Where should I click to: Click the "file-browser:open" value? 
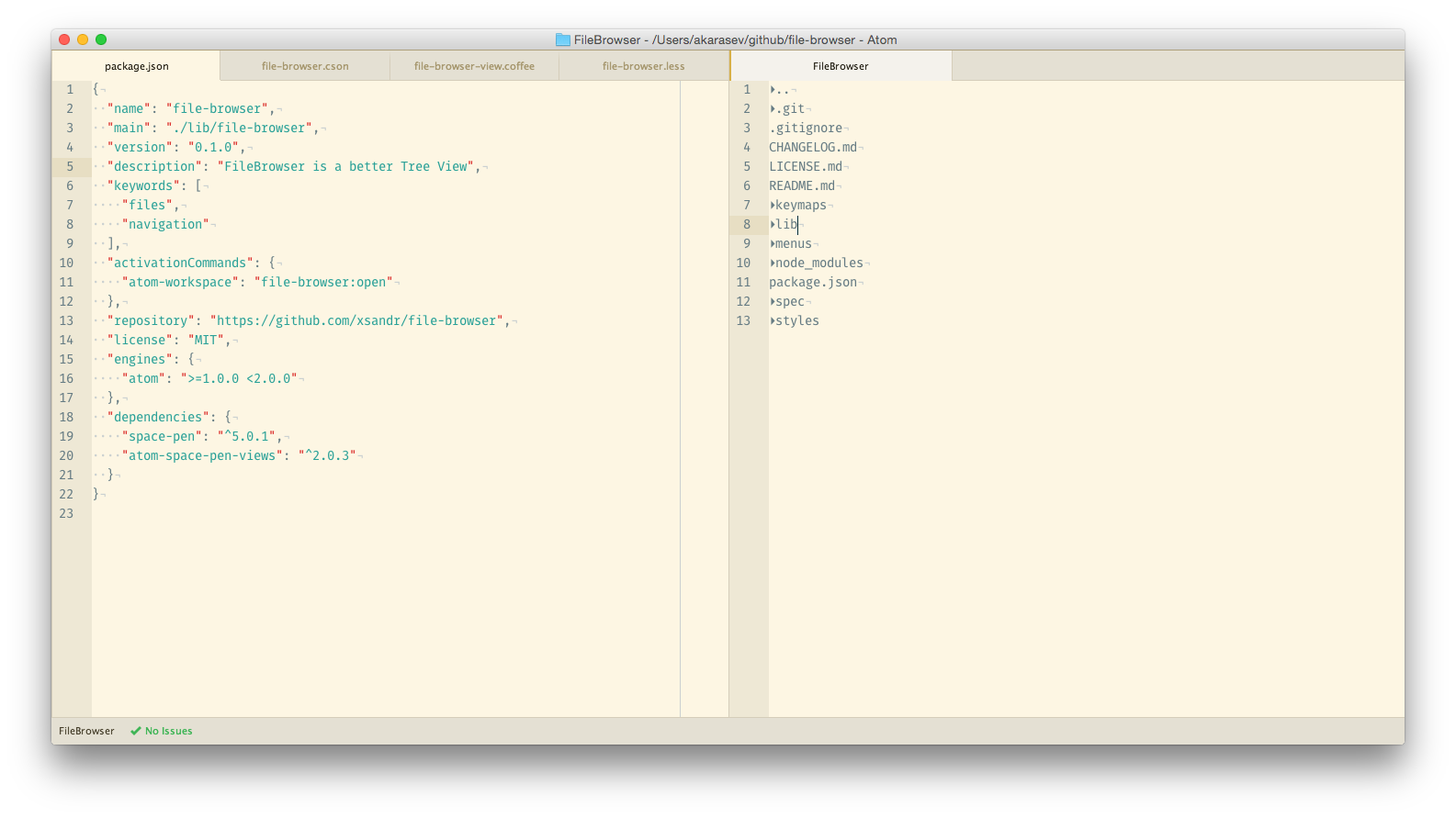coord(323,282)
